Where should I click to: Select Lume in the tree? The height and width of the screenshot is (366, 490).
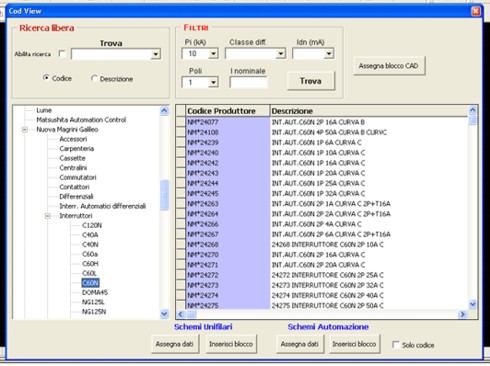click(x=44, y=110)
